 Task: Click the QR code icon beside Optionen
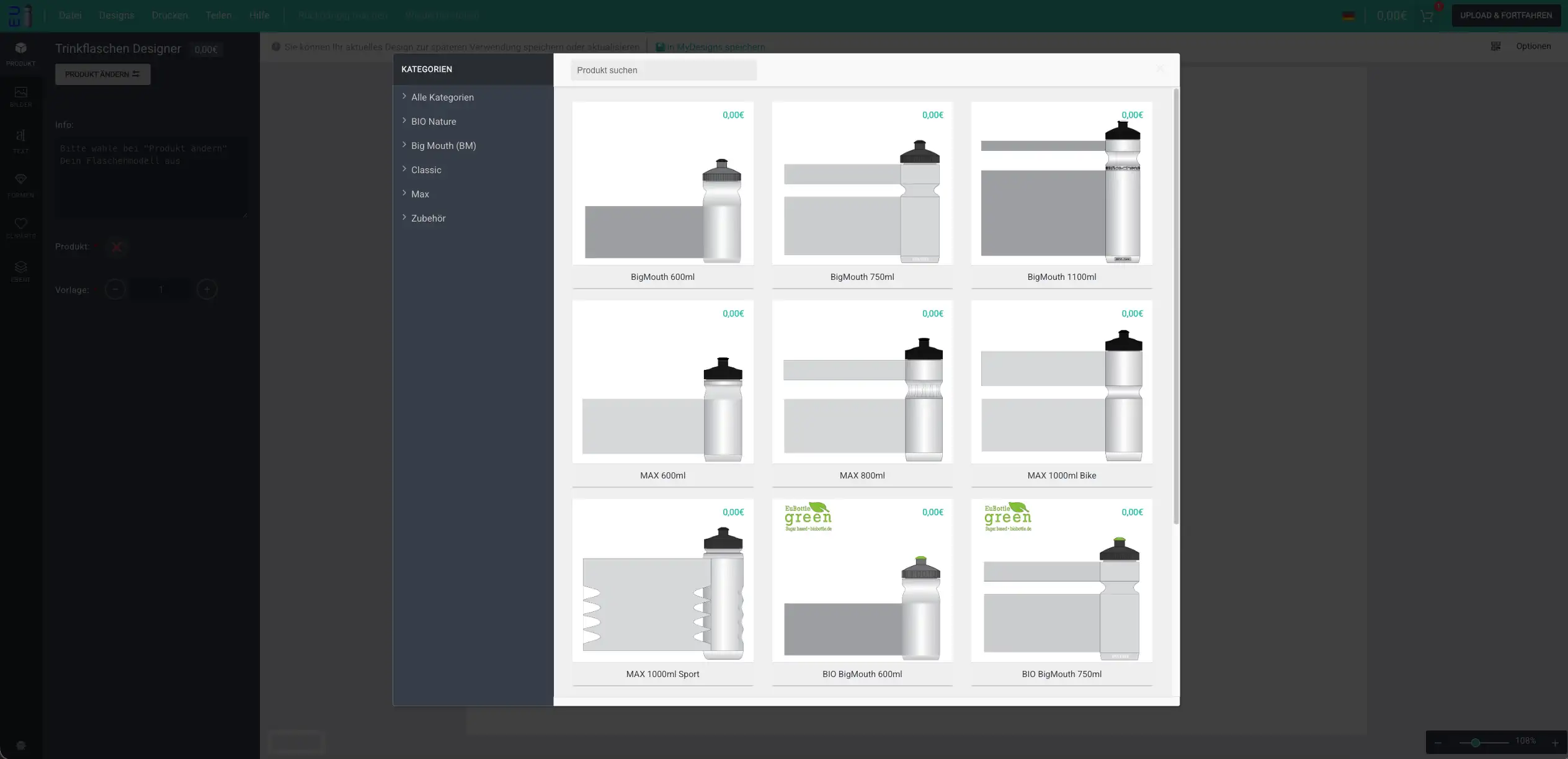(x=1496, y=46)
